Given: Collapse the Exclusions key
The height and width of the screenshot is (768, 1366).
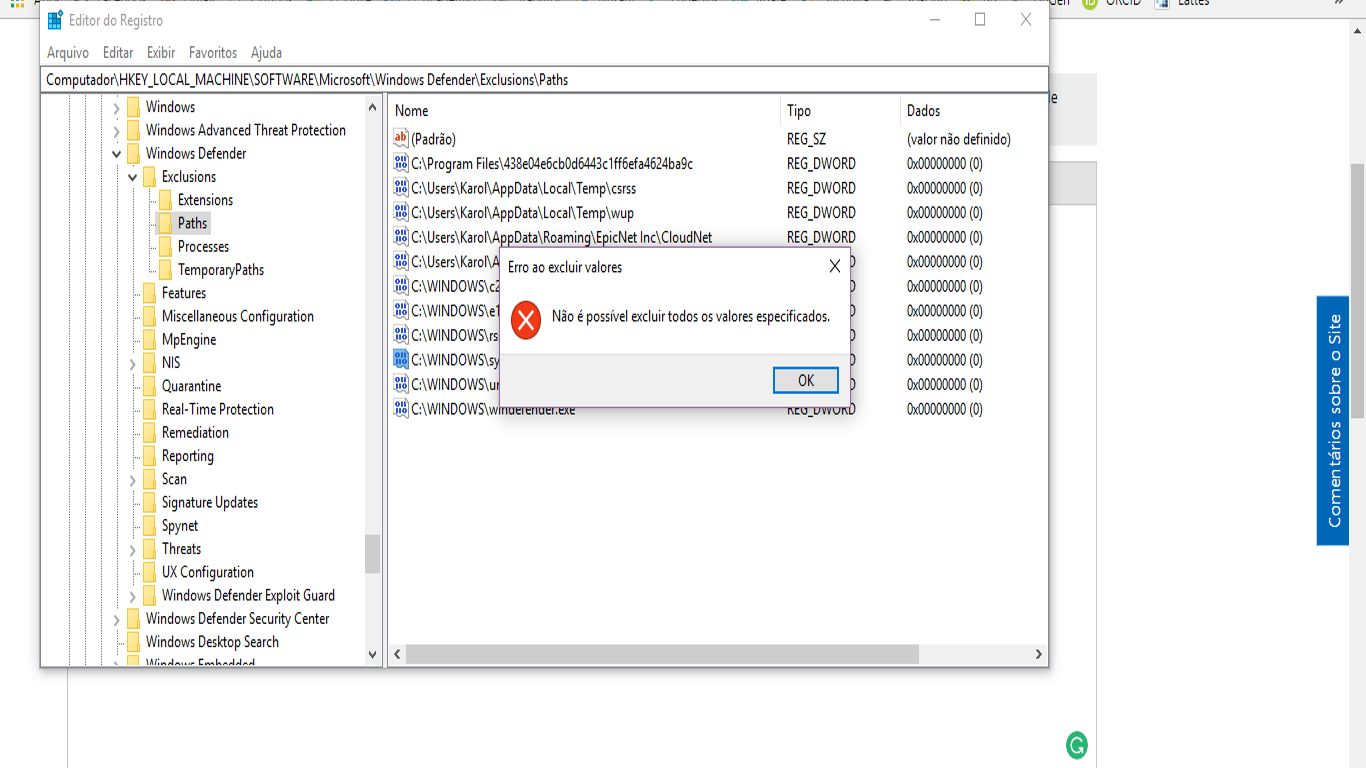Looking at the screenshot, I should pos(133,177).
